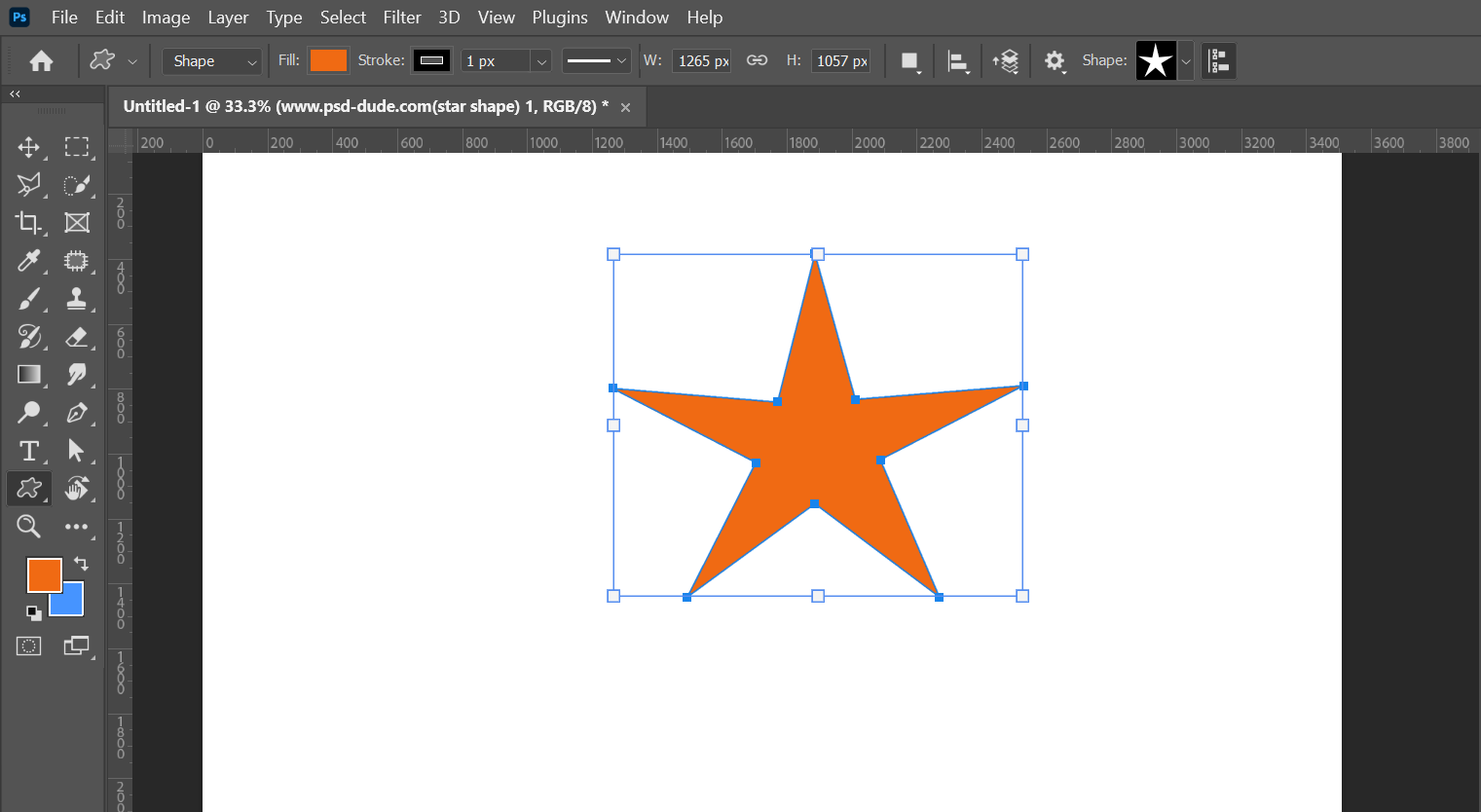Swap foreground and background colors

click(x=81, y=564)
